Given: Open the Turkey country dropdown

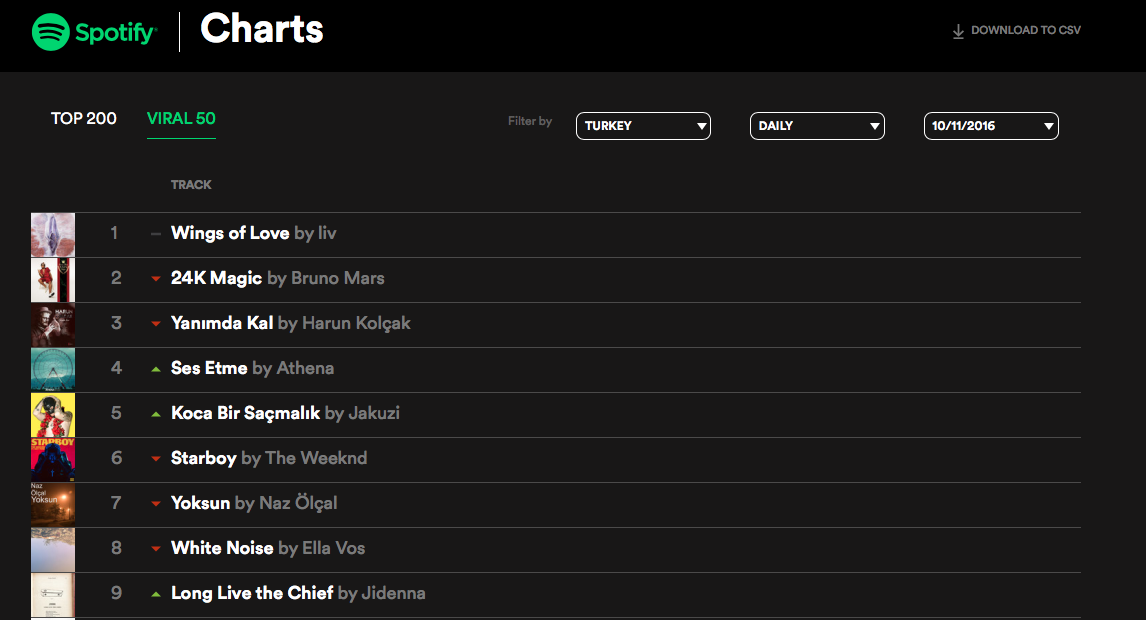Looking at the screenshot, I should tap(643, 126).
